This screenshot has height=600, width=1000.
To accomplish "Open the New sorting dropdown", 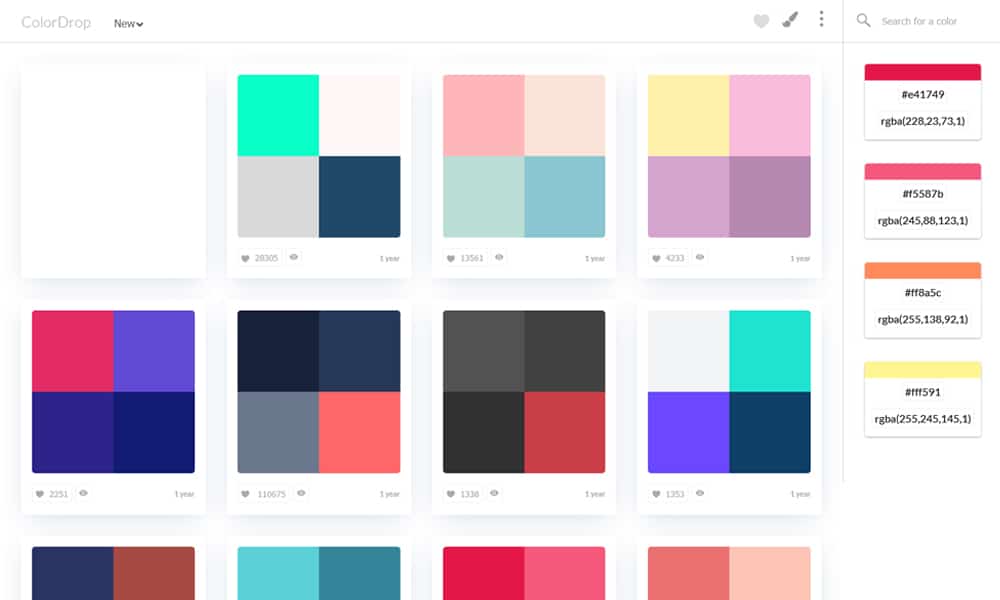I will 127,22.
